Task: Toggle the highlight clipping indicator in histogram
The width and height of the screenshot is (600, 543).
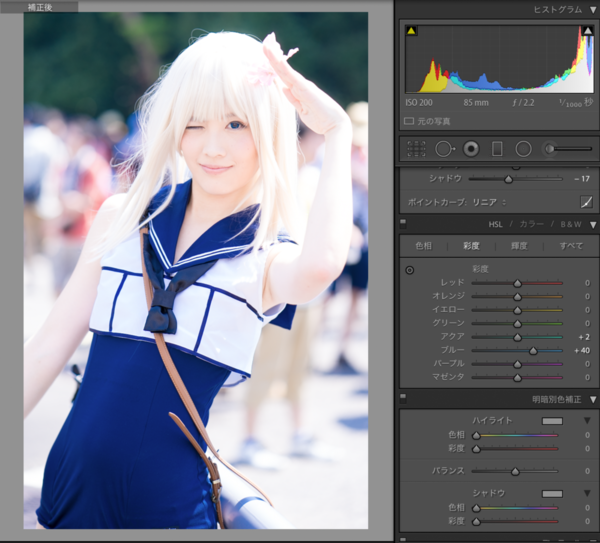Action: coord(588,31)
